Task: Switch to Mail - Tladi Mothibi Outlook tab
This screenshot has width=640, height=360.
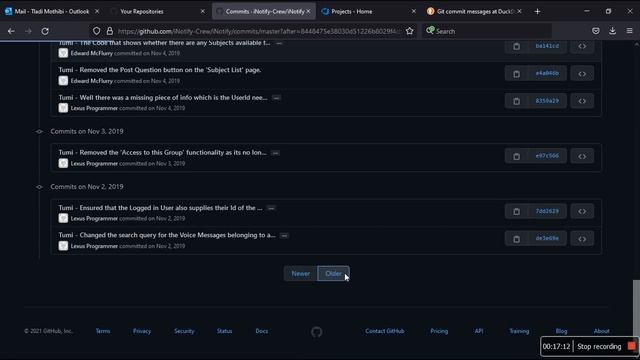Action: click(51, 11)
